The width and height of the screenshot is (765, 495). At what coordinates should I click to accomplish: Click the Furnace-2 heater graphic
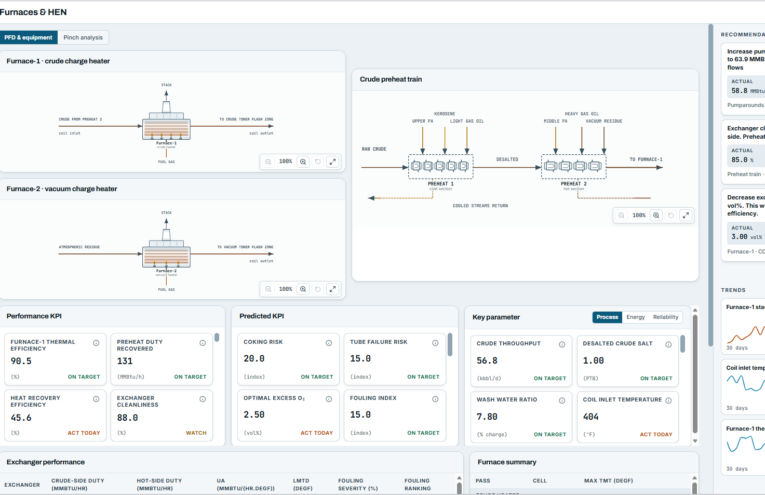tap(166, 252)
